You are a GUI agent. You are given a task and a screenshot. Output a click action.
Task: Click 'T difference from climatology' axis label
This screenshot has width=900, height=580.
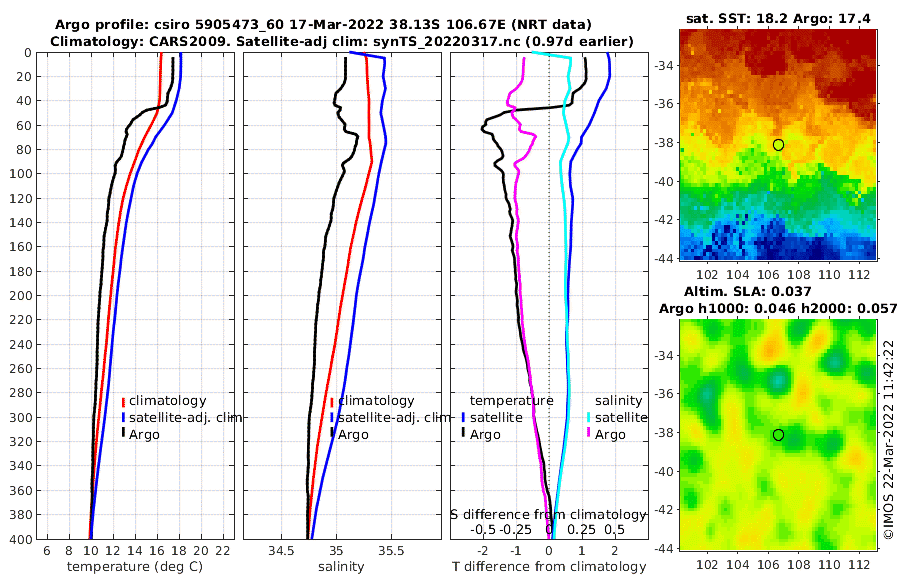point(549,567)
